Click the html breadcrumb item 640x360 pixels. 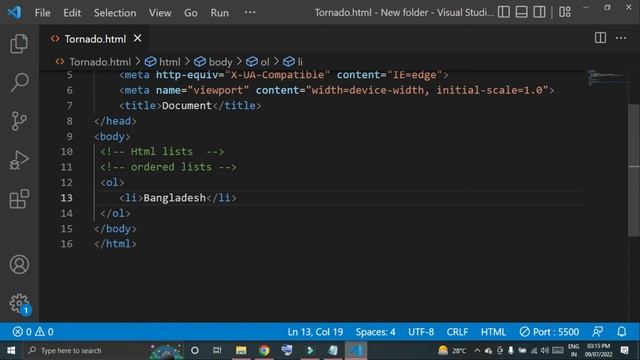pos(169,62)
